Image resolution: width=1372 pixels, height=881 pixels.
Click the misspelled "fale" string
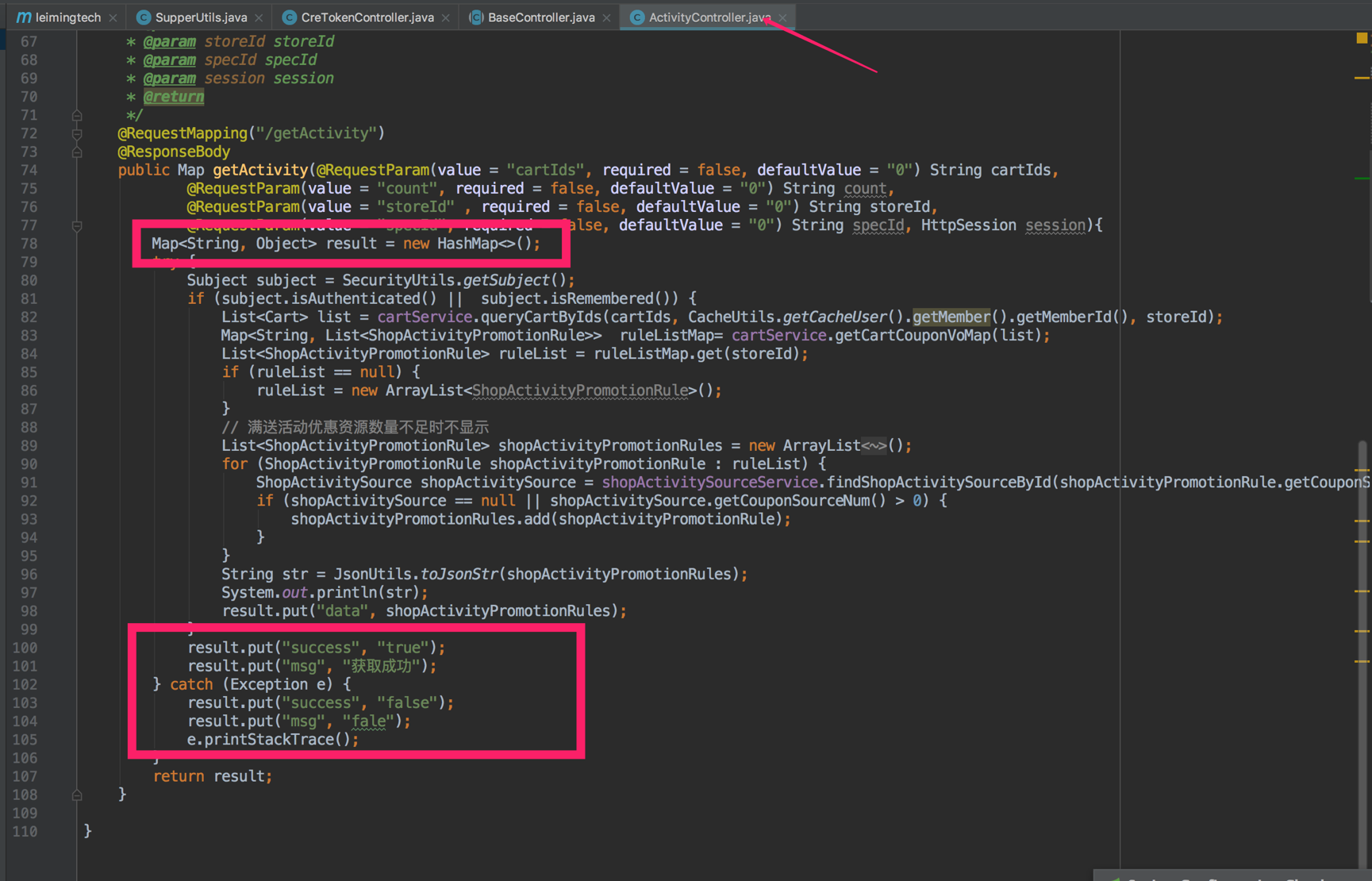(x=368, y=721)
